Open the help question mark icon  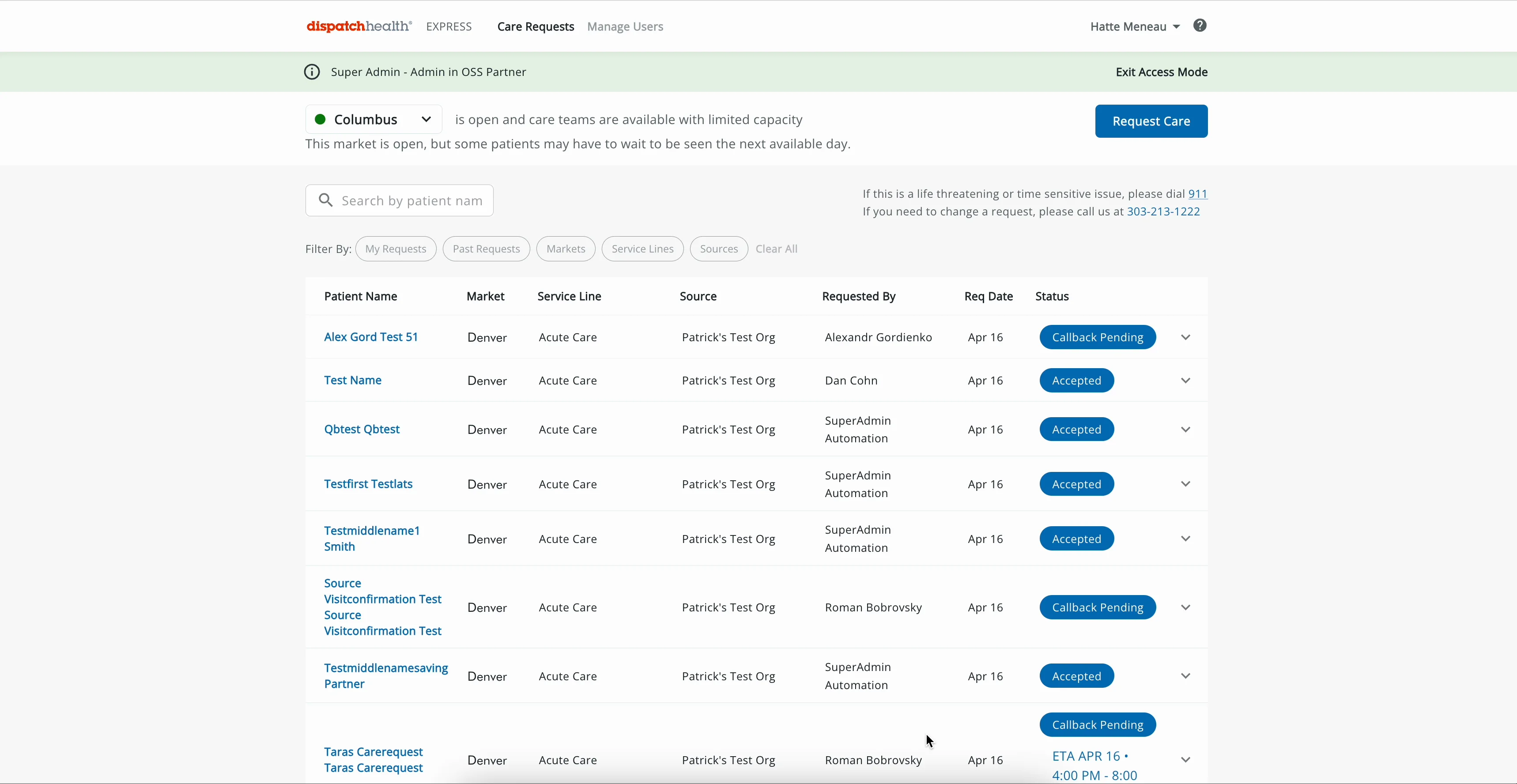(1200, 25)
